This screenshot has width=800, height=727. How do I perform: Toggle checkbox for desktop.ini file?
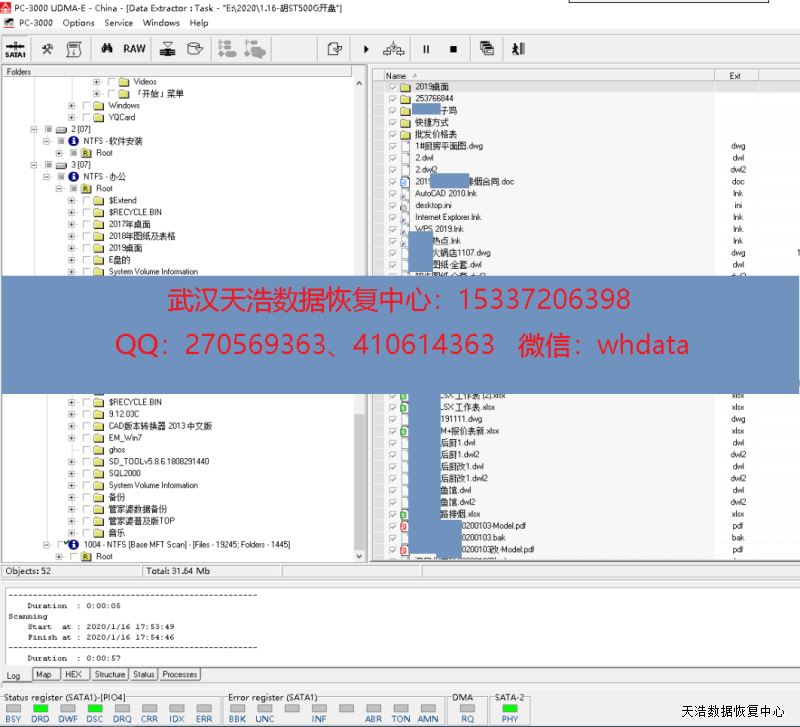pyautogui.click(x=393, y=205)
